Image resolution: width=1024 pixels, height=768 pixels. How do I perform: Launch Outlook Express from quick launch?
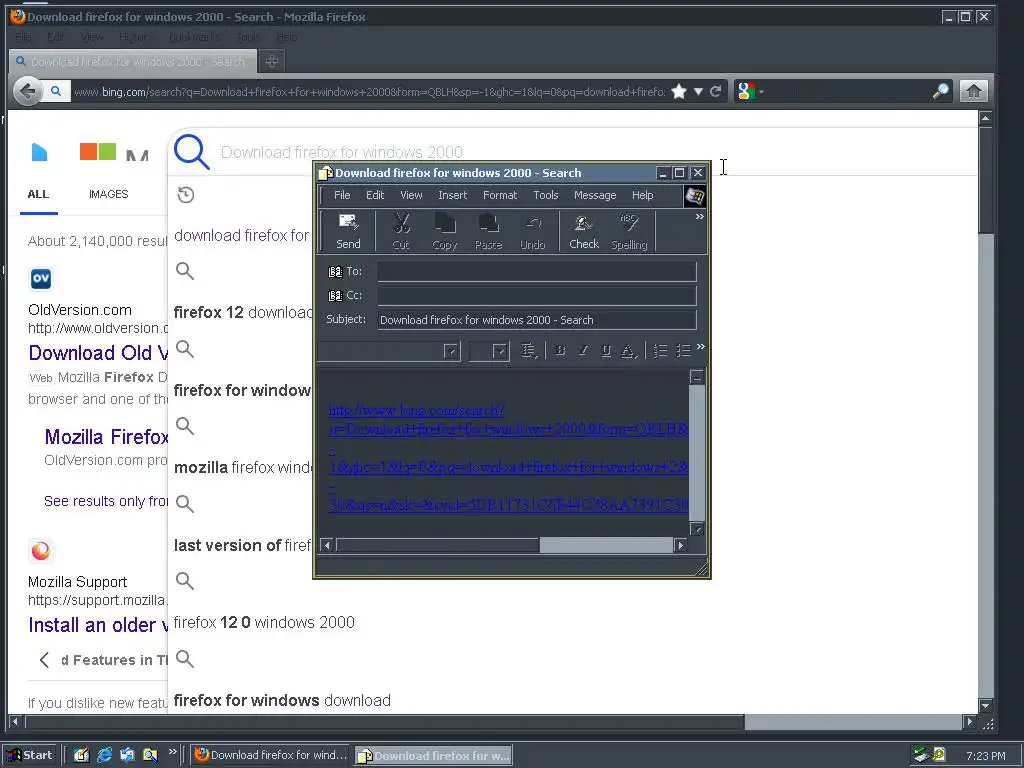point(127,755)
